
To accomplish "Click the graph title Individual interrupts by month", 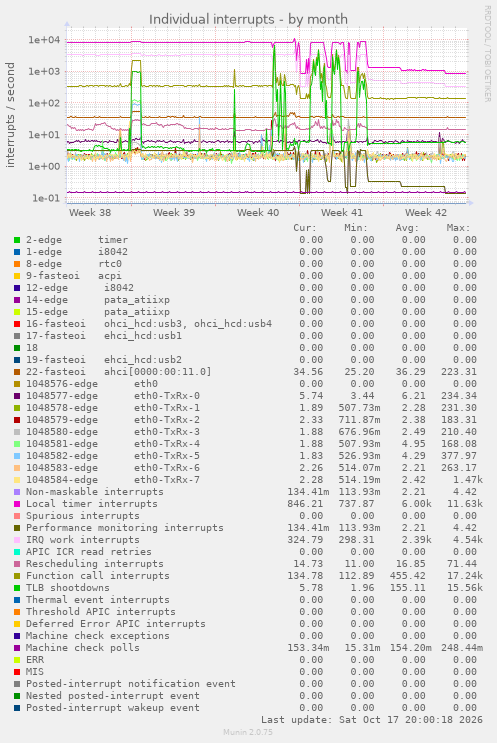I will (x=248, y=19).
